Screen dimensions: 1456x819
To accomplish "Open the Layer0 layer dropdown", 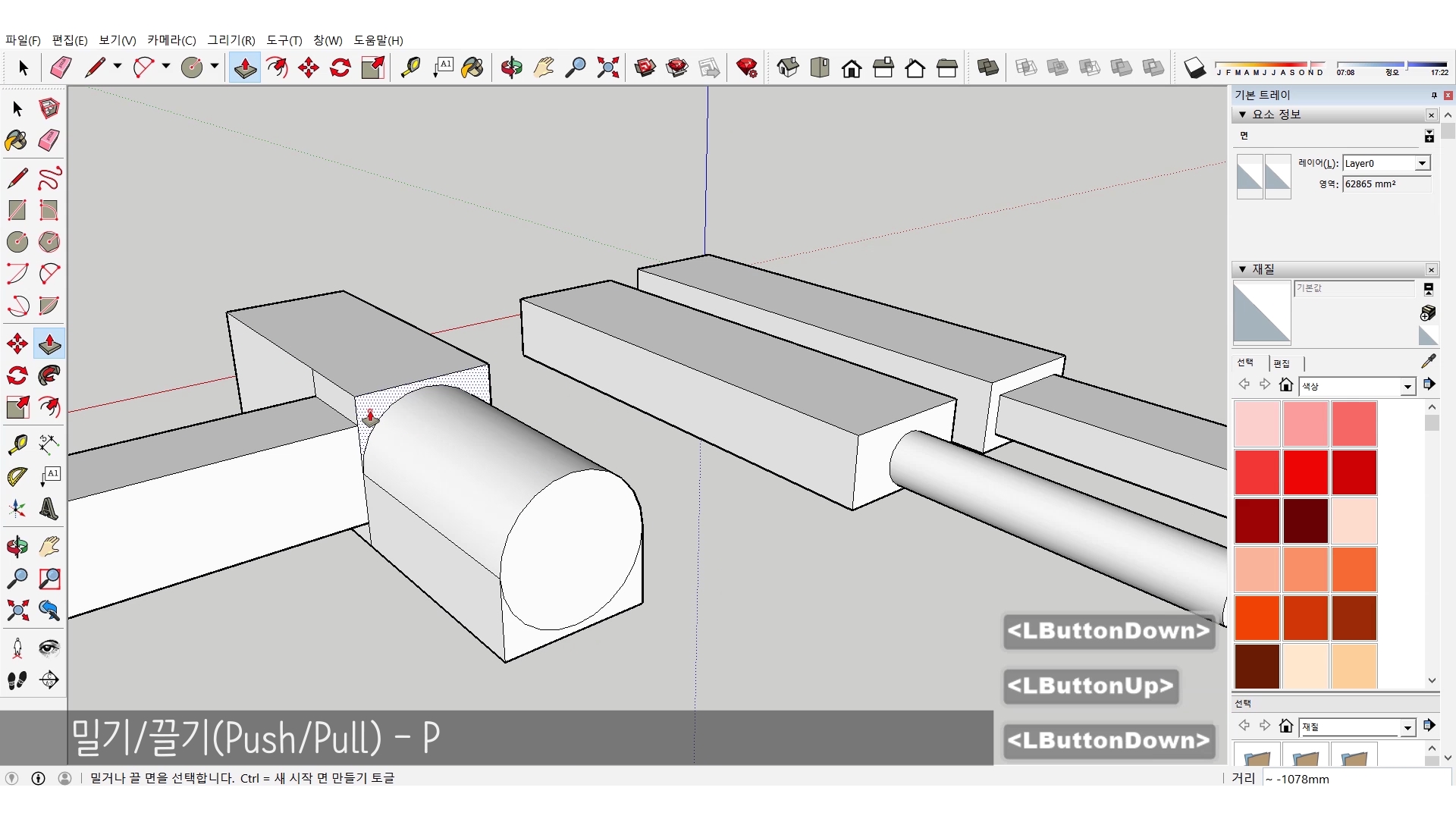I will pos(1422,164).
